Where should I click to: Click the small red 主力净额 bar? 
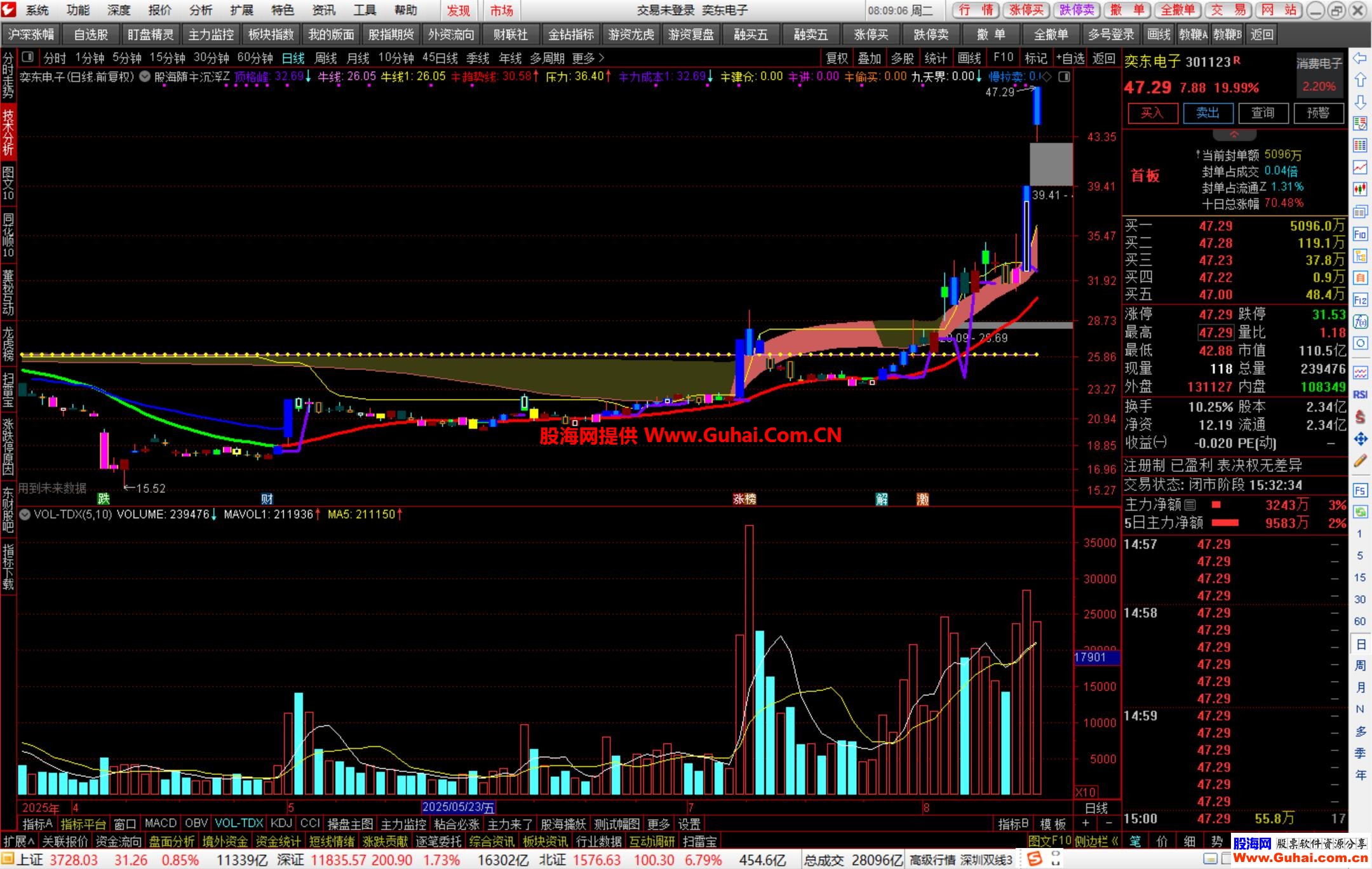click(x=1216, y=505)
